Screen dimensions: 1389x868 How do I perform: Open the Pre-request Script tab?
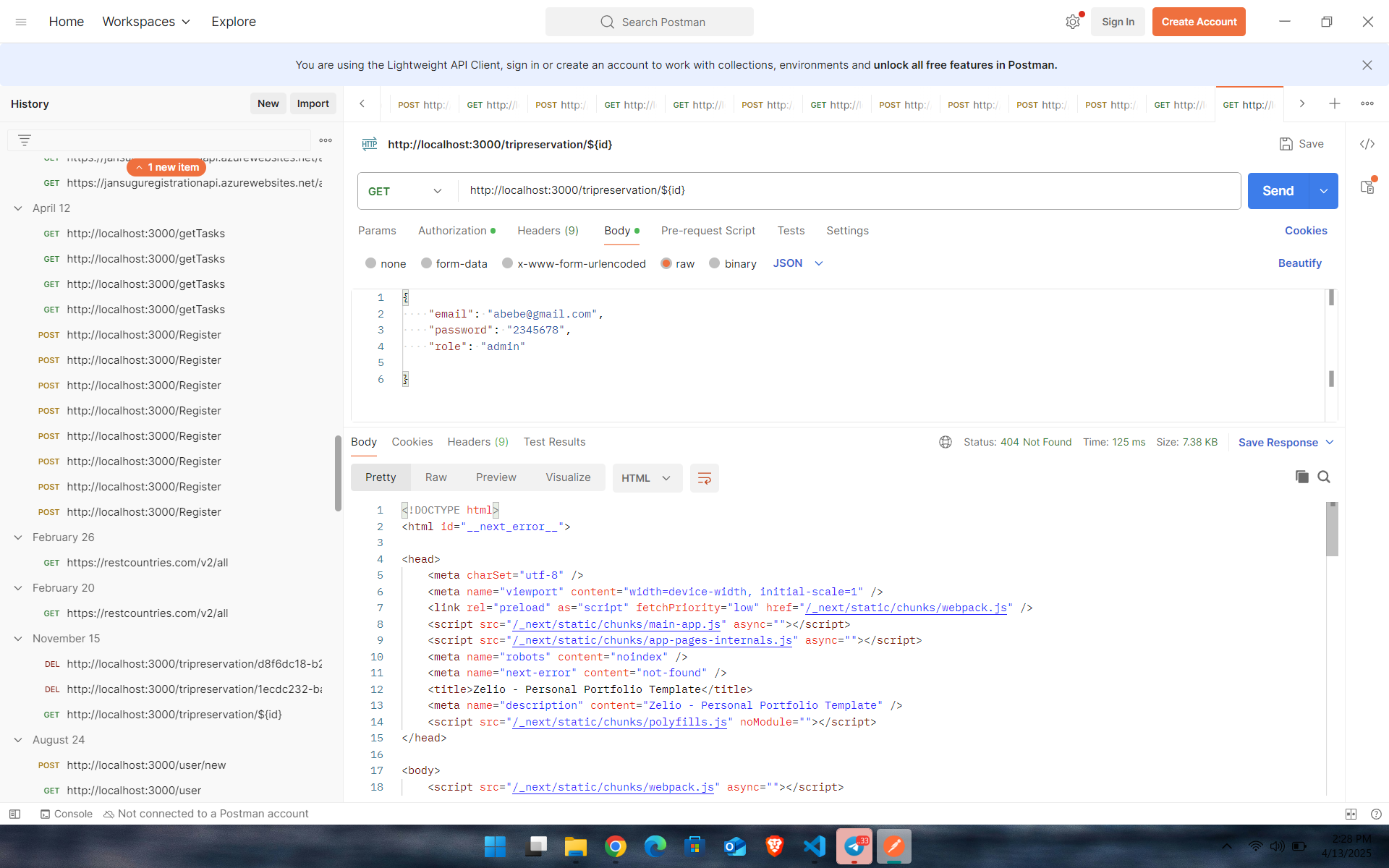pyautogui.click(x=708, y=231)
